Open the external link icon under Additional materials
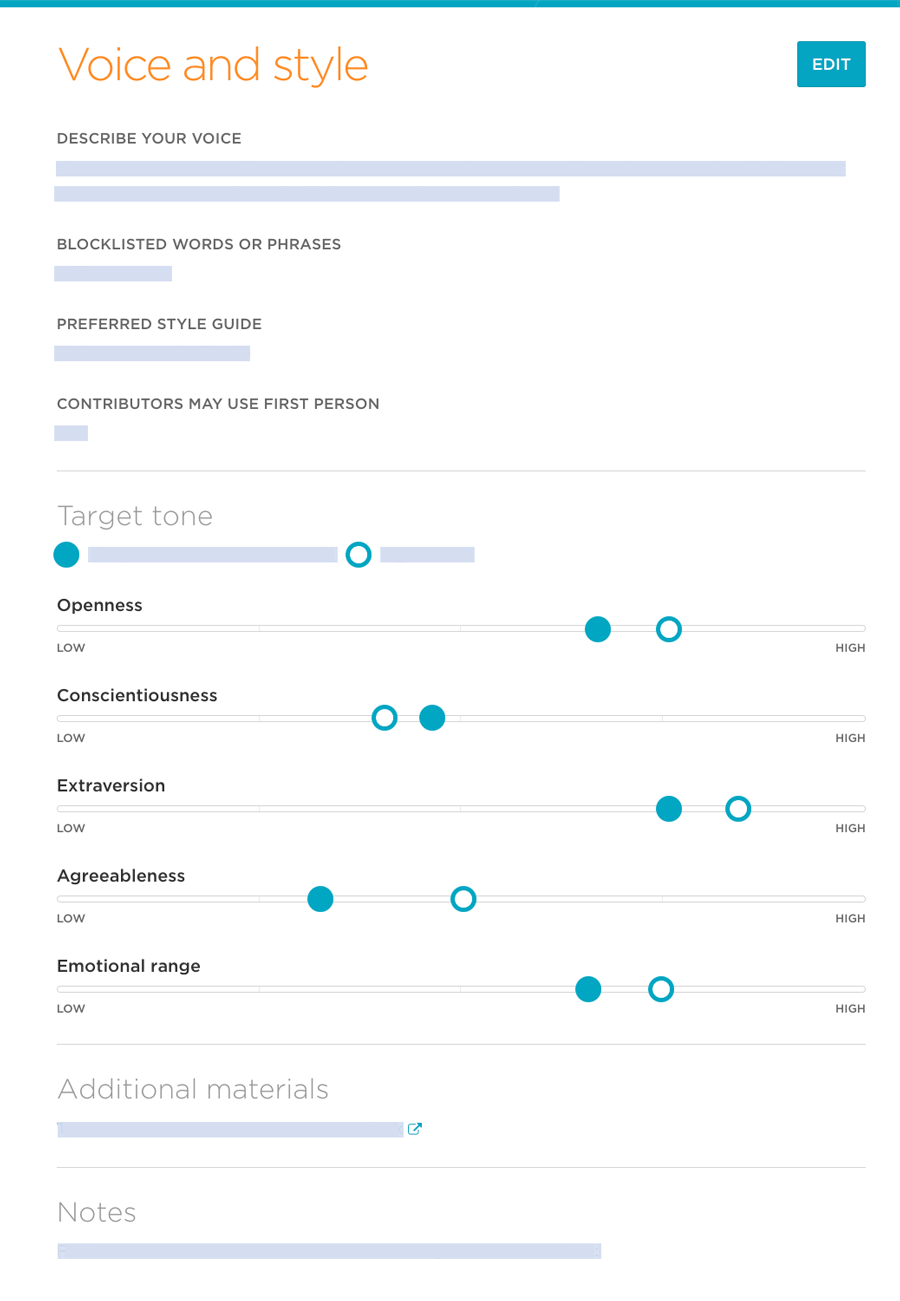 415,1130
